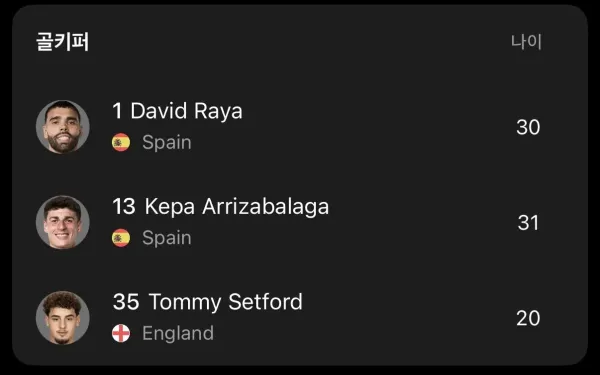The width and height of the screenshot is (600, 375).
Task: Click Spain flag icon under Kepa Arrizabalaga
Action: (x=121, y=238)
